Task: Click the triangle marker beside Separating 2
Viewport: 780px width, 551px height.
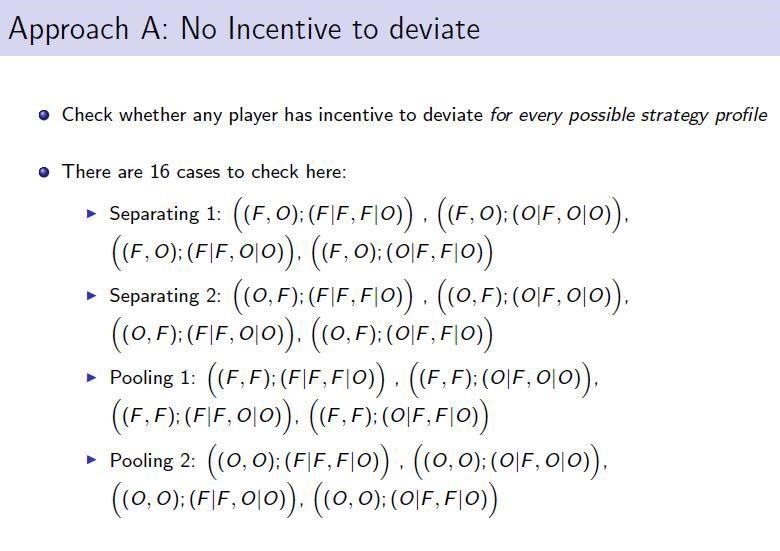Action: (93, 296)
